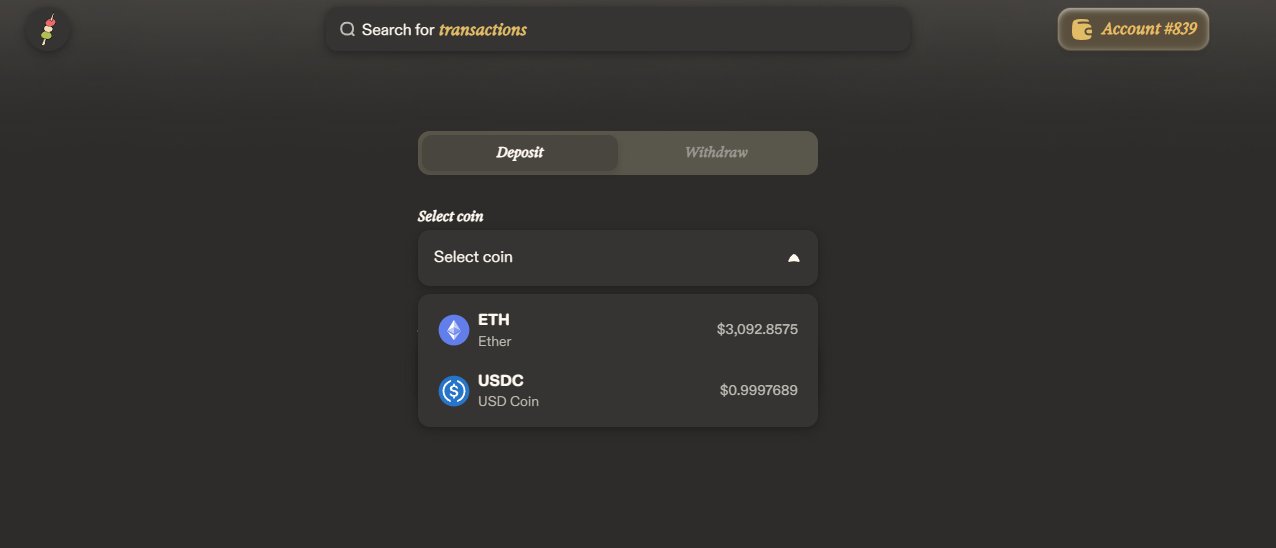Click the italic 'Select coin' field label
Viewport: 1276px width, 548px height.
(451, 216)
